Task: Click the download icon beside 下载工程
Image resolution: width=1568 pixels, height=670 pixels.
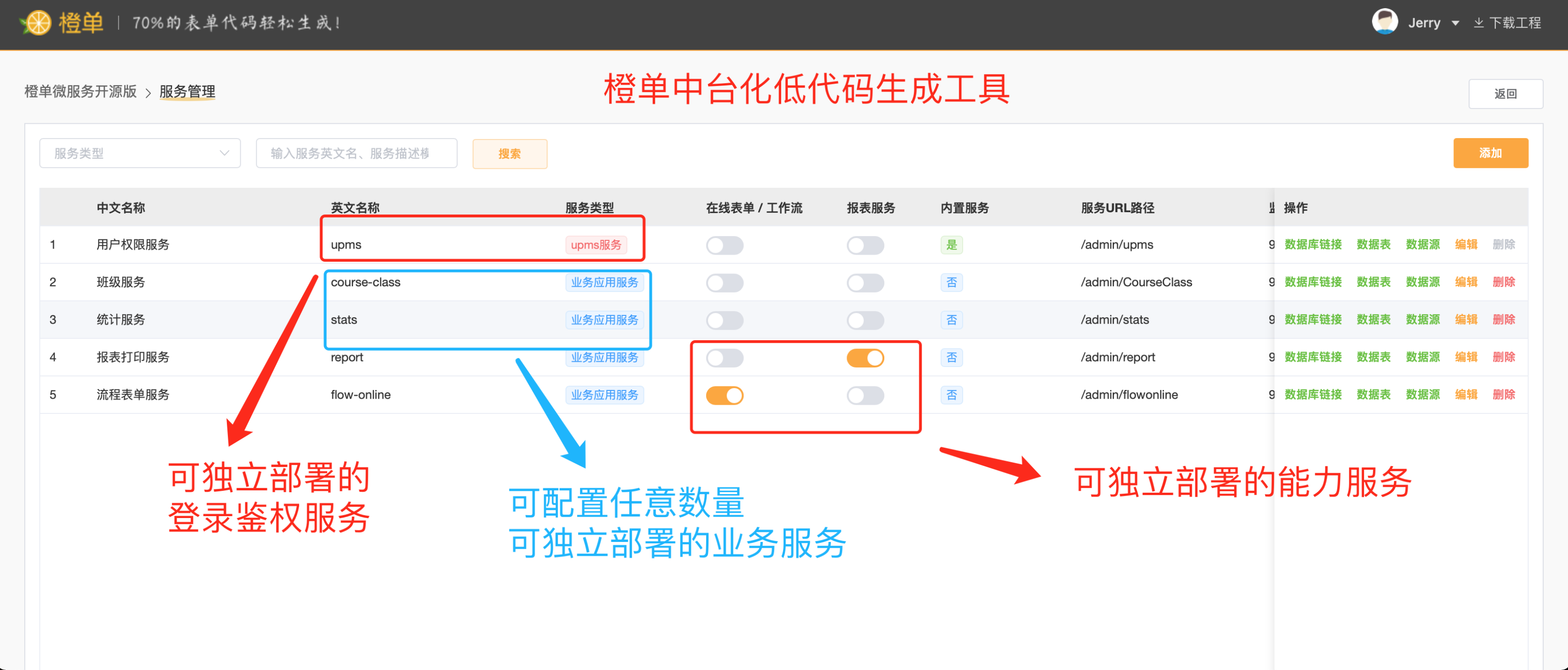Action: pos(1479,22)
